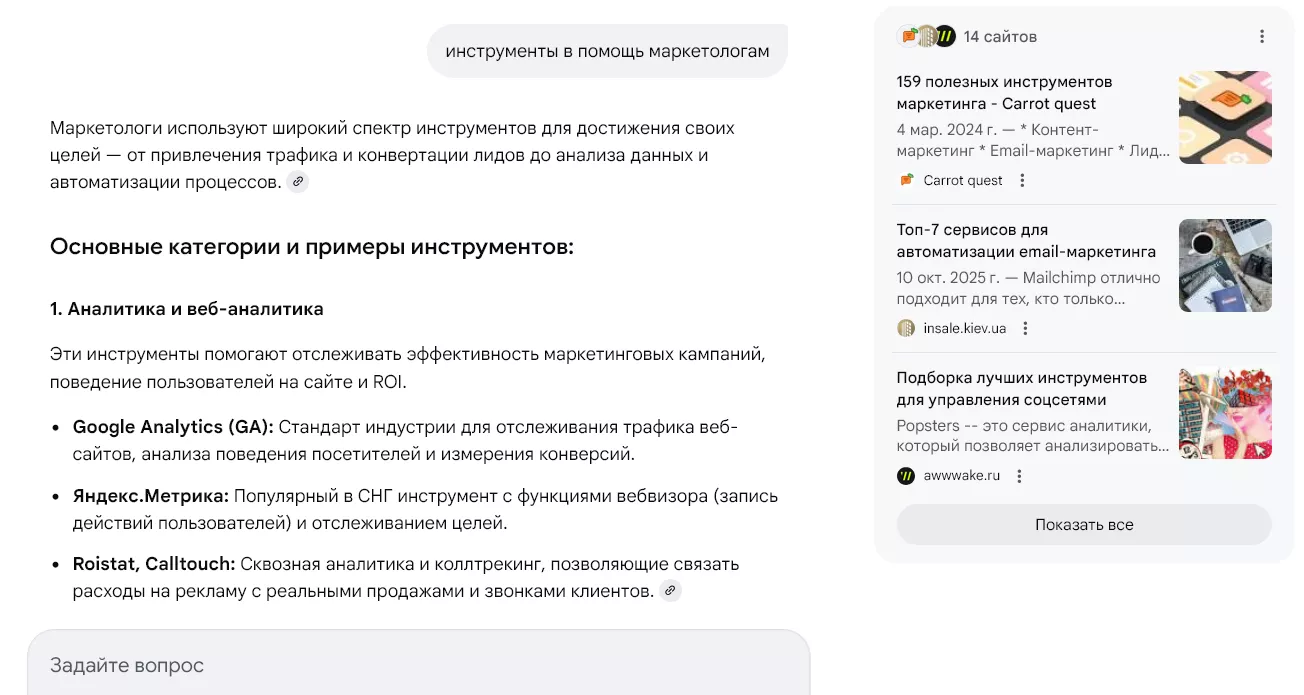This screenshot has height=695, width=1304.
Task: Click the awwwake.ru favicon under the Popsters source
Action: click(x=905, y=476)
